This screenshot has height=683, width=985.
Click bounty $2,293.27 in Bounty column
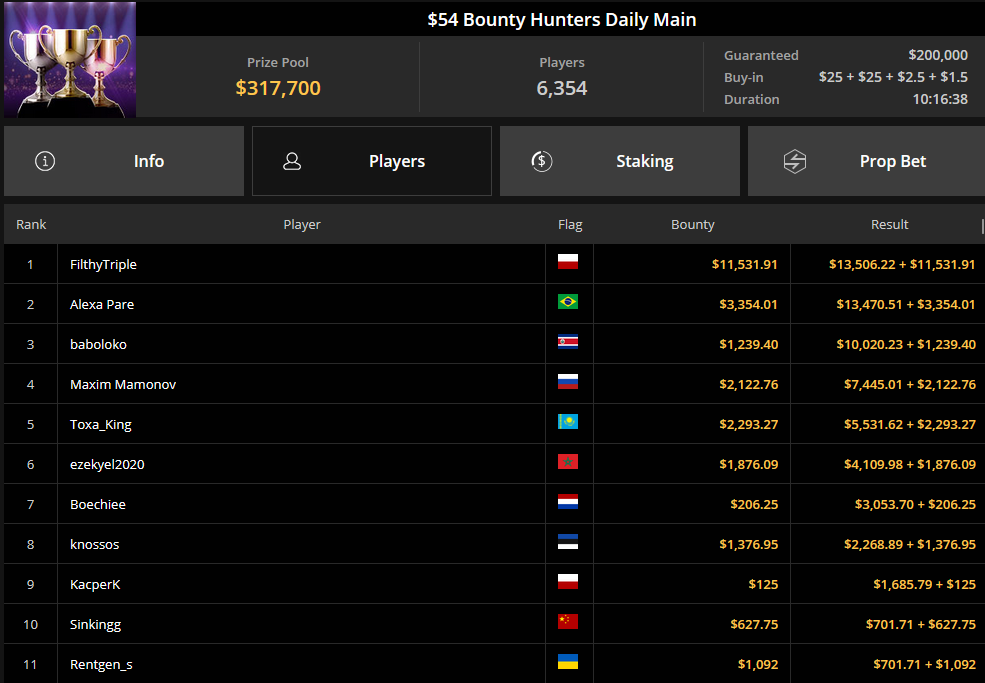(x=748, y=425)
